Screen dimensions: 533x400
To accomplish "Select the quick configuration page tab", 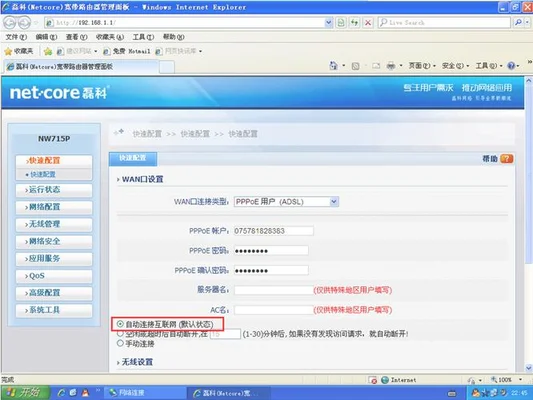I will [133, 158].
